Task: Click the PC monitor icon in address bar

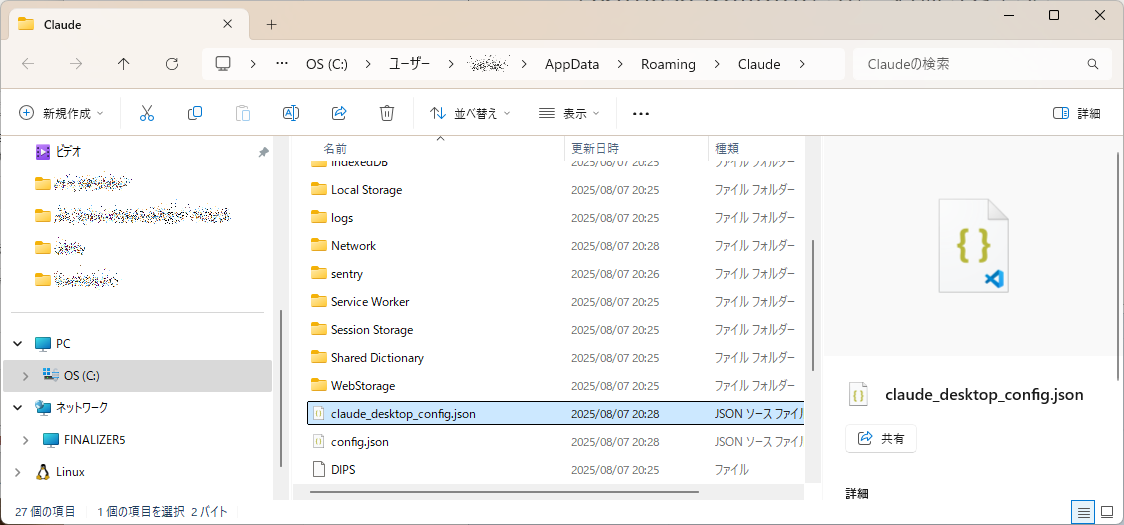Action: 223,64
